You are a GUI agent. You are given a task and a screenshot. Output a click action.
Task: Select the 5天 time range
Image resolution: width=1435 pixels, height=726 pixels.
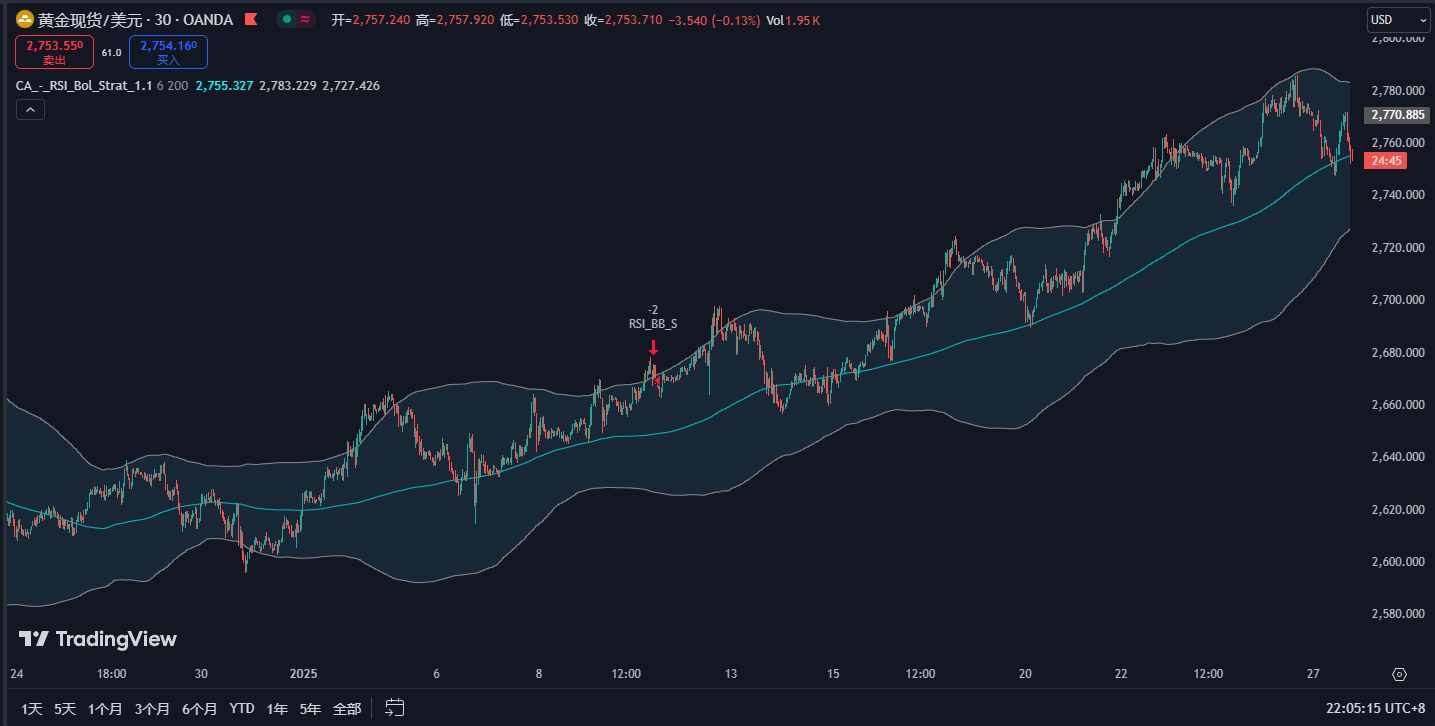tap(65, 709)
